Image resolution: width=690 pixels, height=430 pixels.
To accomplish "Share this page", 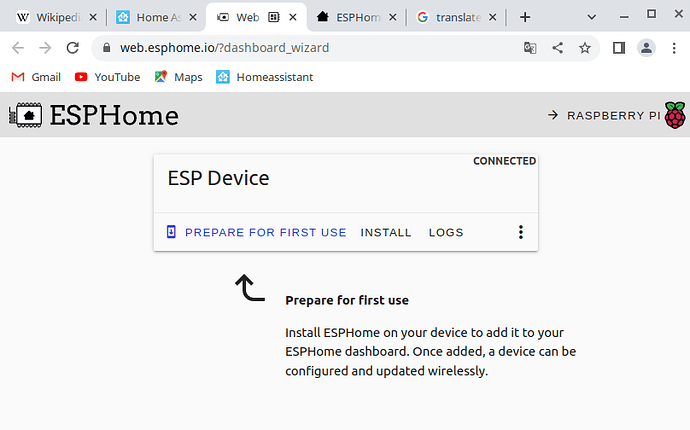I will [x=558, y=48].
